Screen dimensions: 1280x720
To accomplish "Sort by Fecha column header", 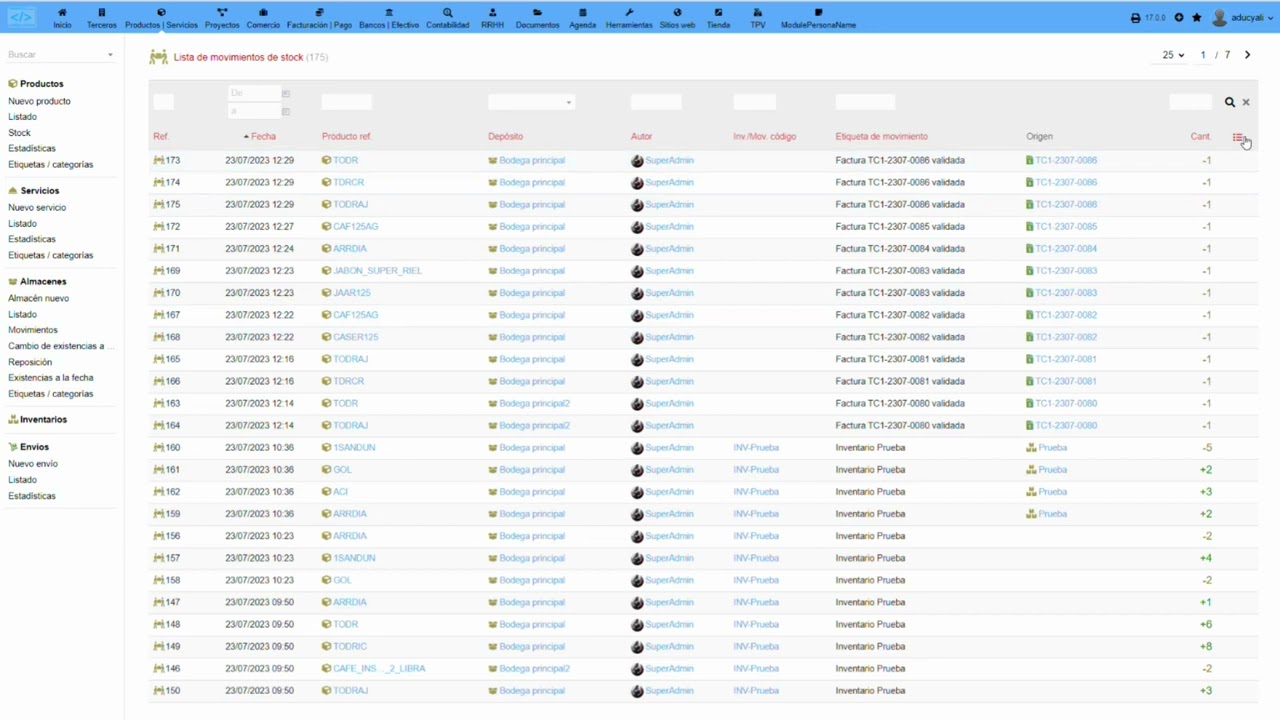I will (x=263, y=136).
